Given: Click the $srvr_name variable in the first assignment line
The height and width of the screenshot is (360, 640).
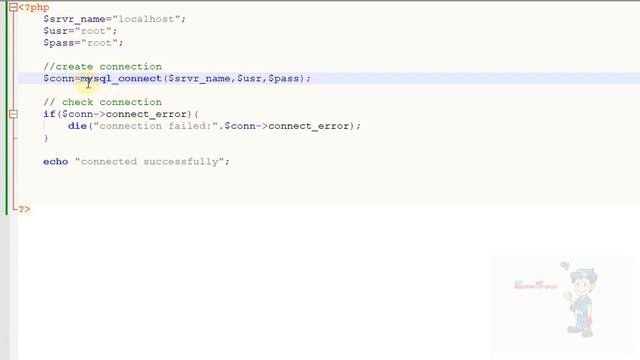Looking at the screenshot, I should coord(74,19).
